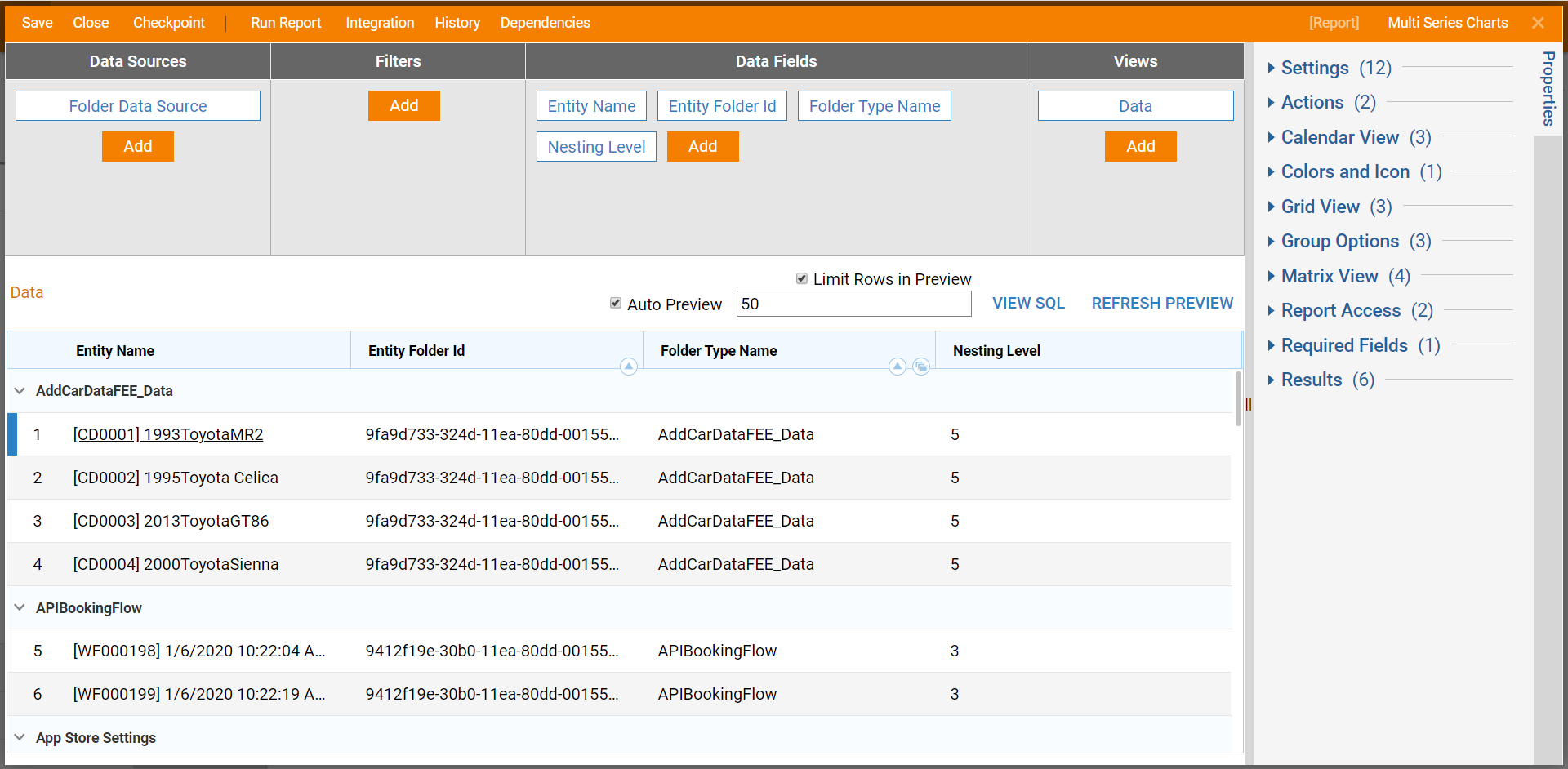The image size is (1568, 769).
Task: Select row [CD0004] 2000ToyotaSienna
Action: pos(619,564)
